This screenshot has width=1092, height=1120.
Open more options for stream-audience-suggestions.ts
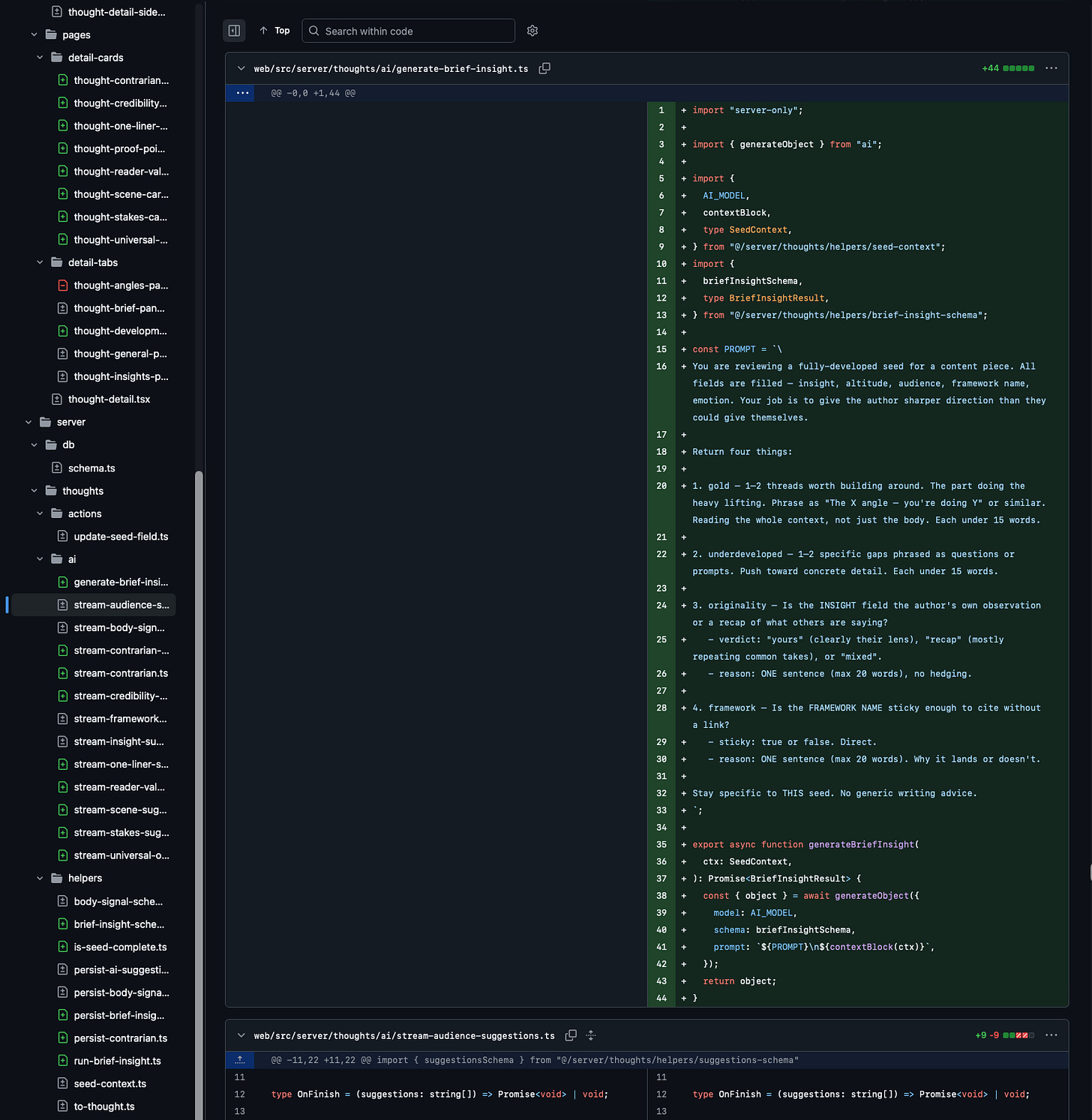pyautogui.click(x=1051, y=1035)
